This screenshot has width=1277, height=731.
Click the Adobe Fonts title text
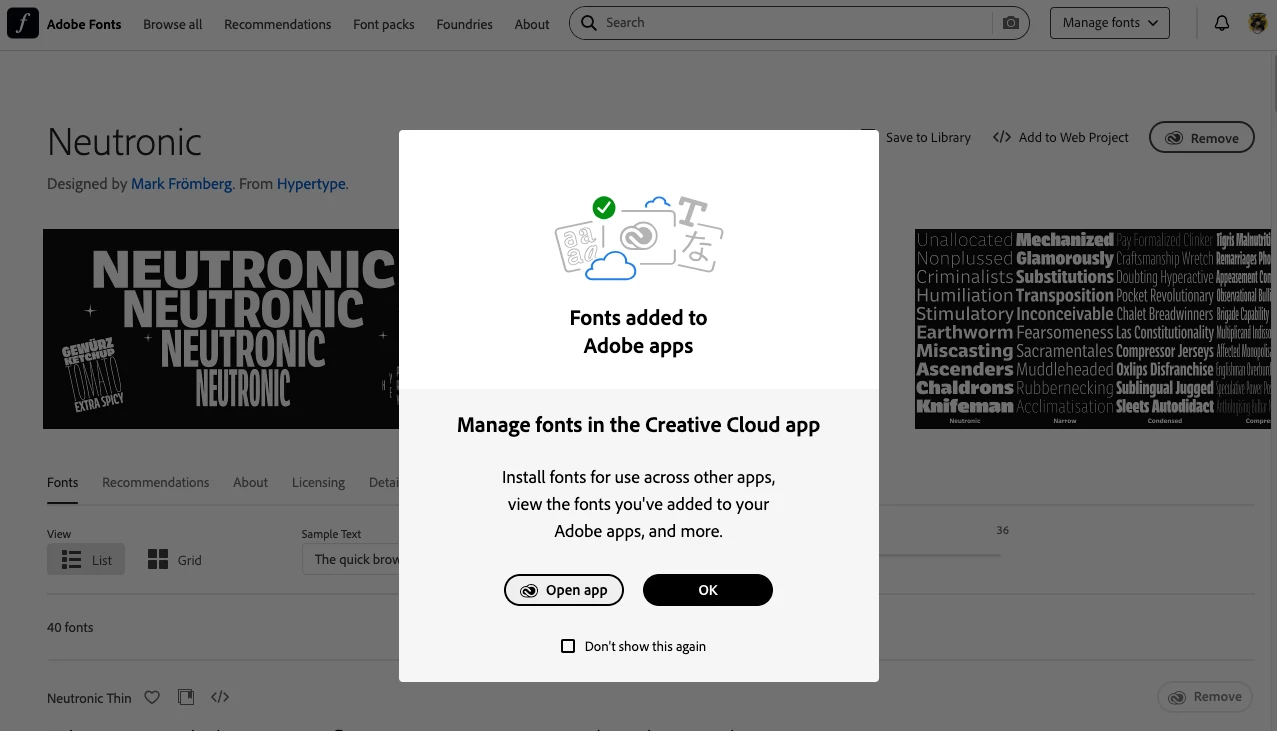tap(84, 24)
